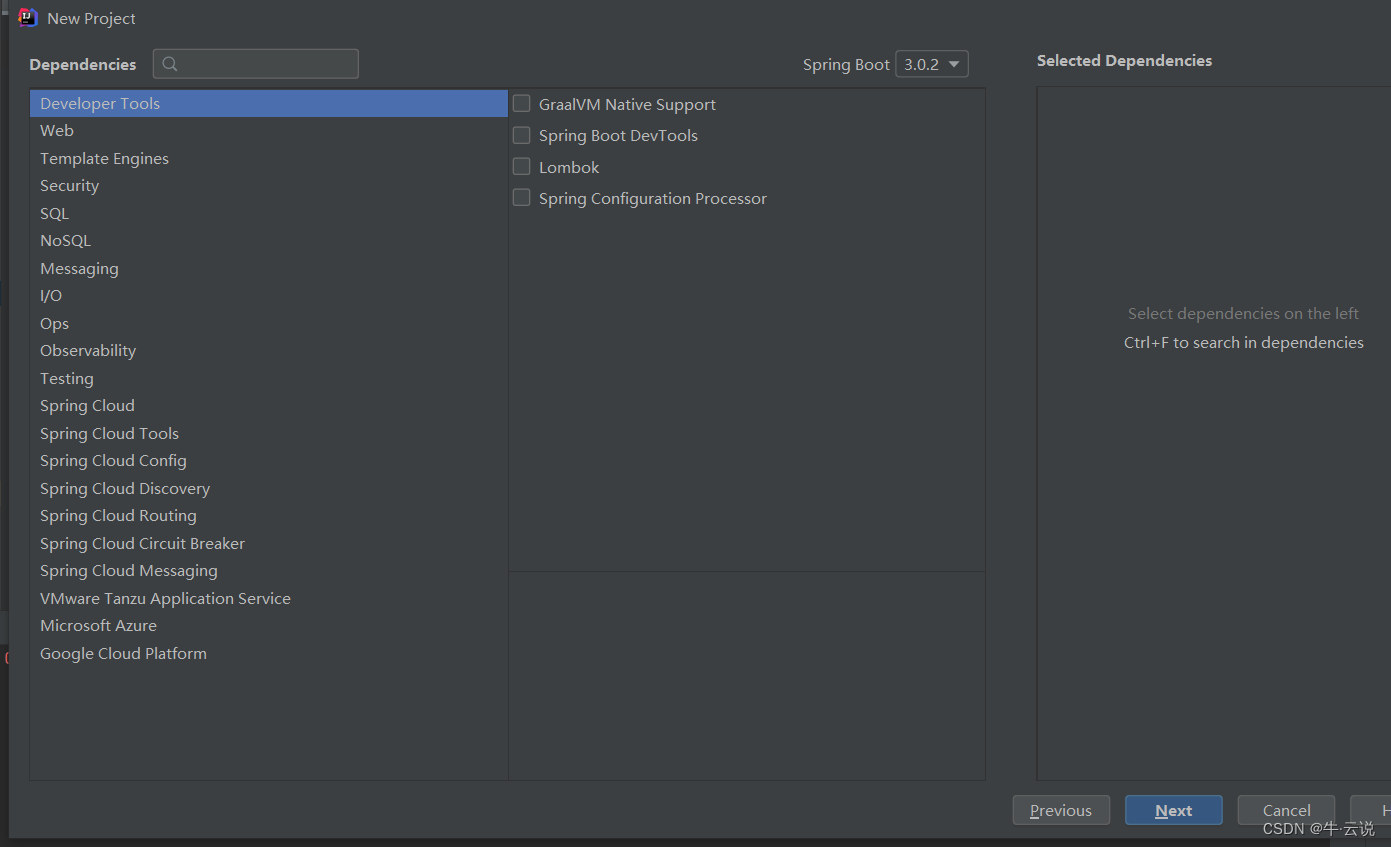Choose the Google Cloud Platform category

pyautogui.click(x=269, y=653)
